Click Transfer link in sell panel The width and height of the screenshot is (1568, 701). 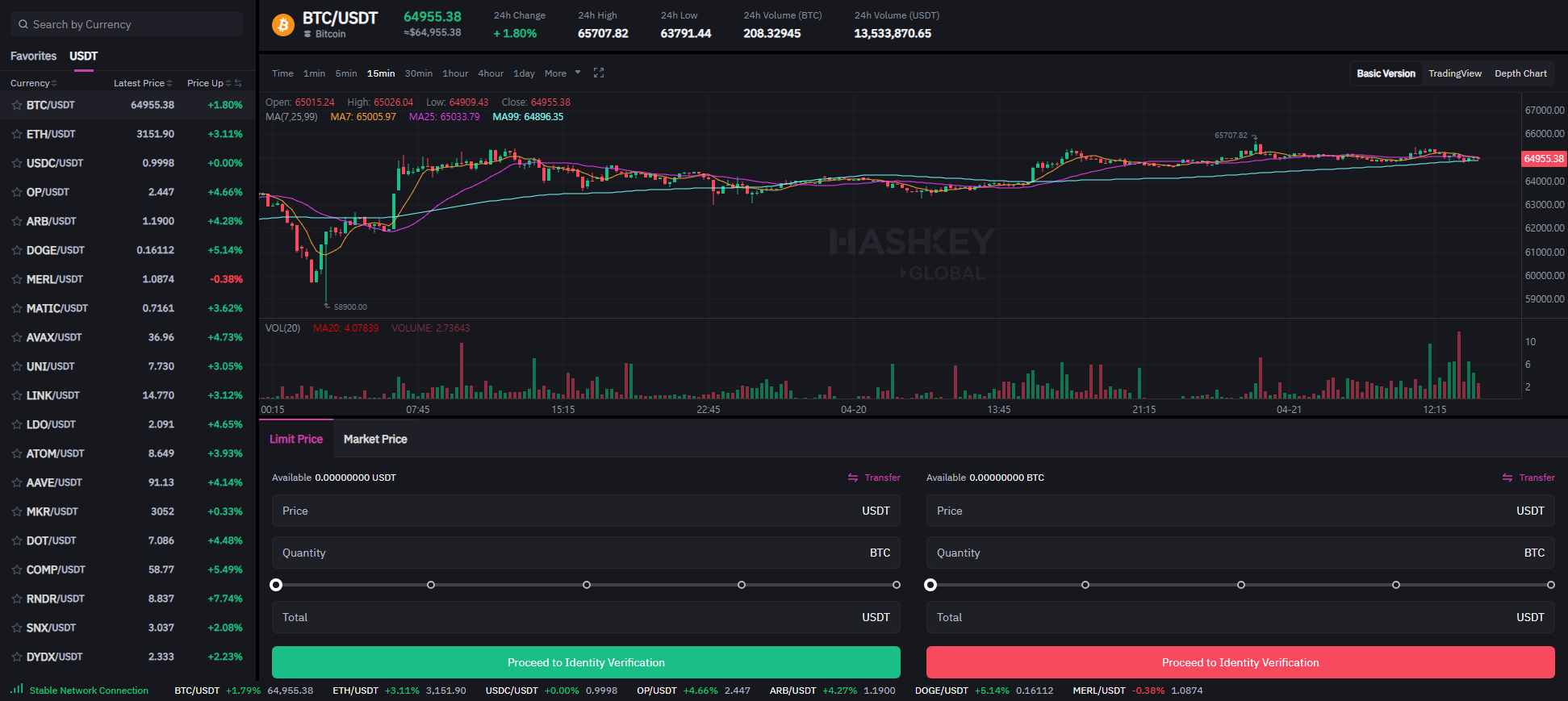point(1537,478)
